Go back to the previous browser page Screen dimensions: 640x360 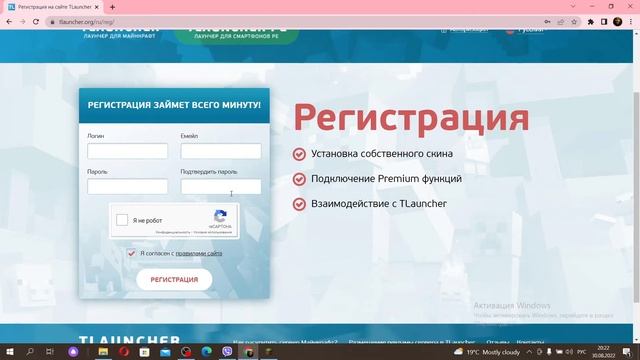[x=9, y=22]
